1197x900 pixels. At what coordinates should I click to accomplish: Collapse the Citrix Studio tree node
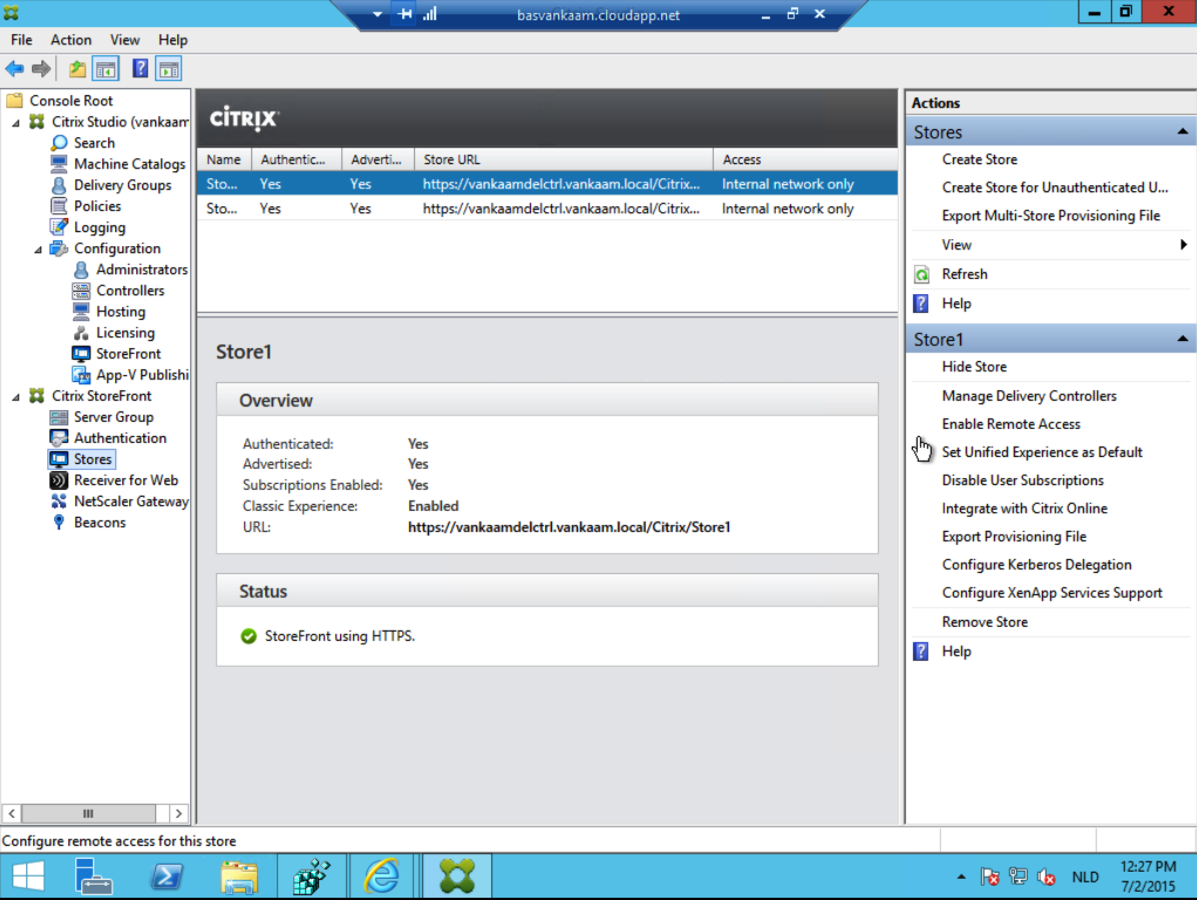(16, 122)
